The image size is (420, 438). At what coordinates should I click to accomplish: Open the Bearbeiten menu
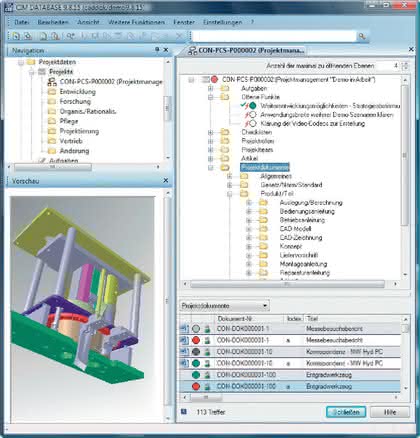53,22
